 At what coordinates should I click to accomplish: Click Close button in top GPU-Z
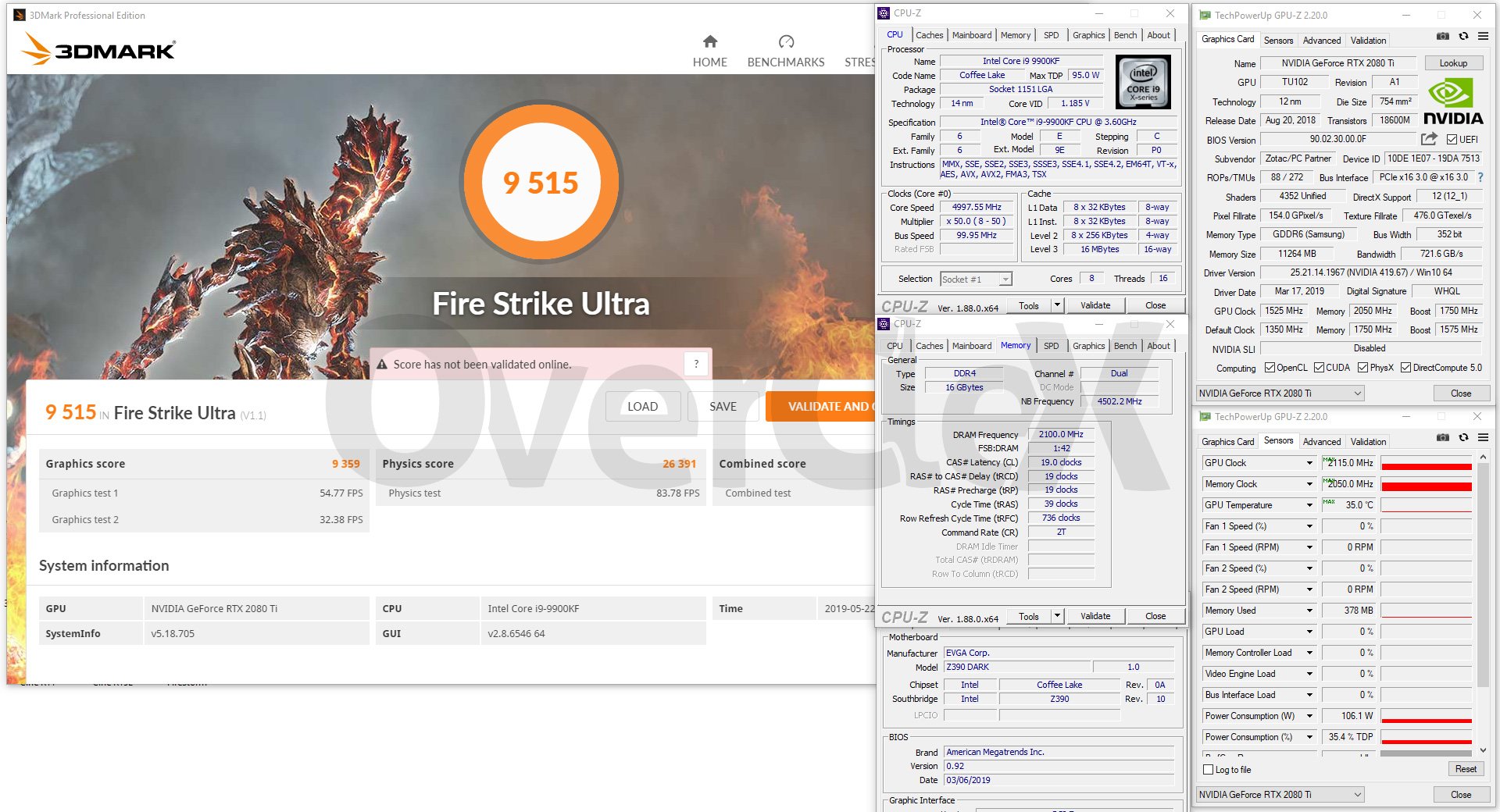[1461, 394]
